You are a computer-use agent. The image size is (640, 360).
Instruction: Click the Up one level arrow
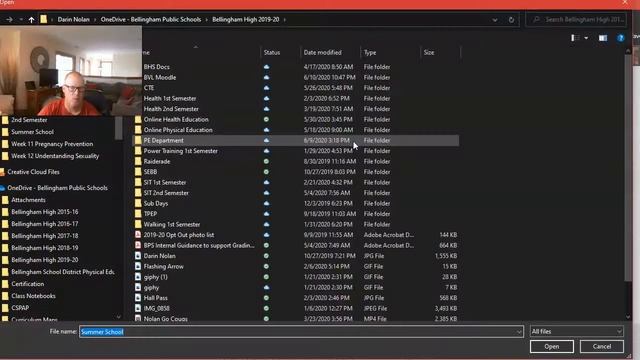31,19
